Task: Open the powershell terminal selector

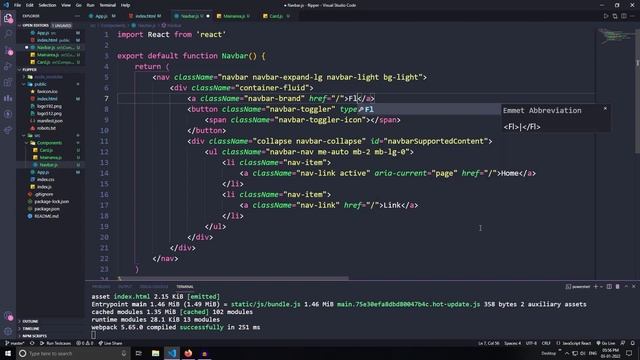Action: (x=578, y=287)
